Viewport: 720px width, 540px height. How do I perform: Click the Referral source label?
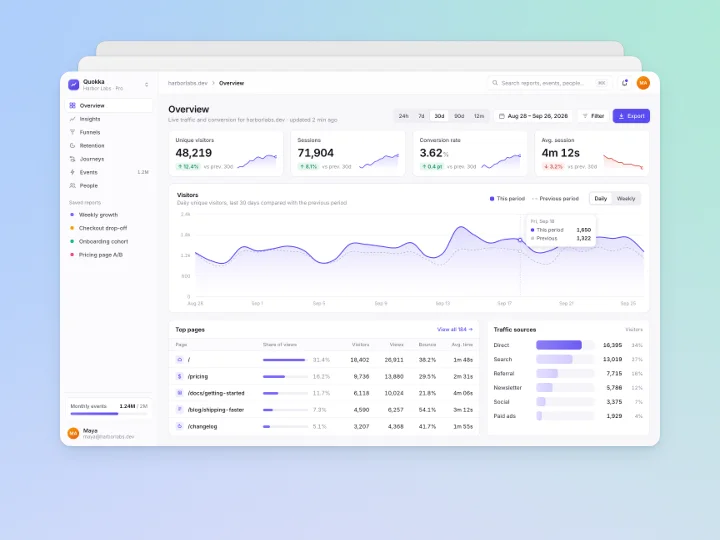click(504, 374)
